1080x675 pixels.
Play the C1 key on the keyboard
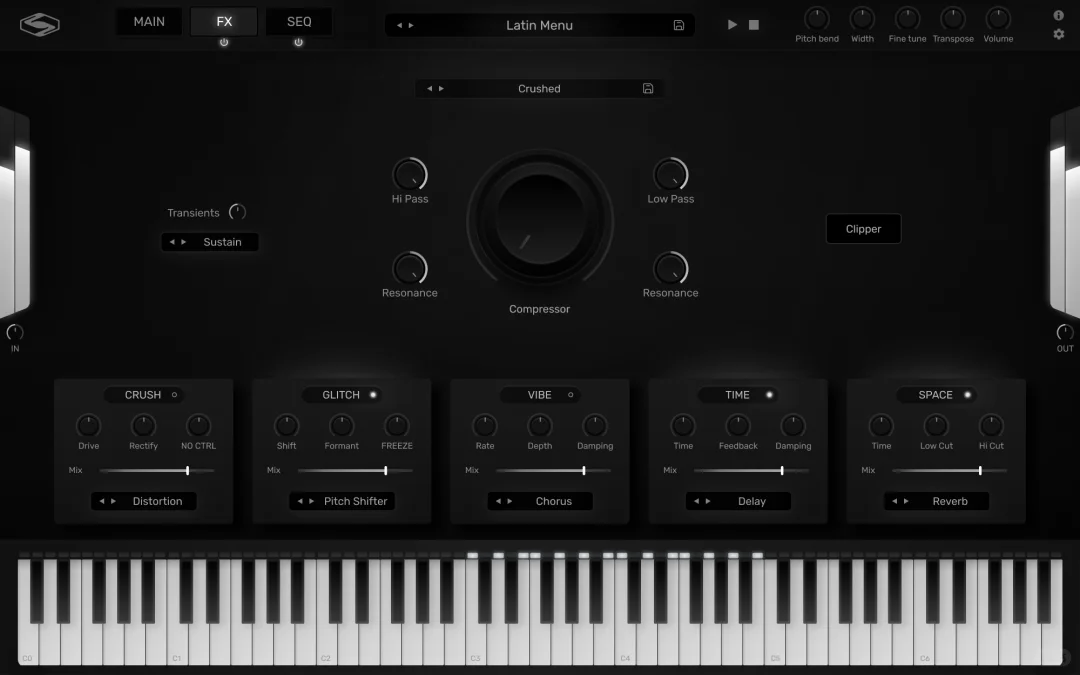pos(178,644)
